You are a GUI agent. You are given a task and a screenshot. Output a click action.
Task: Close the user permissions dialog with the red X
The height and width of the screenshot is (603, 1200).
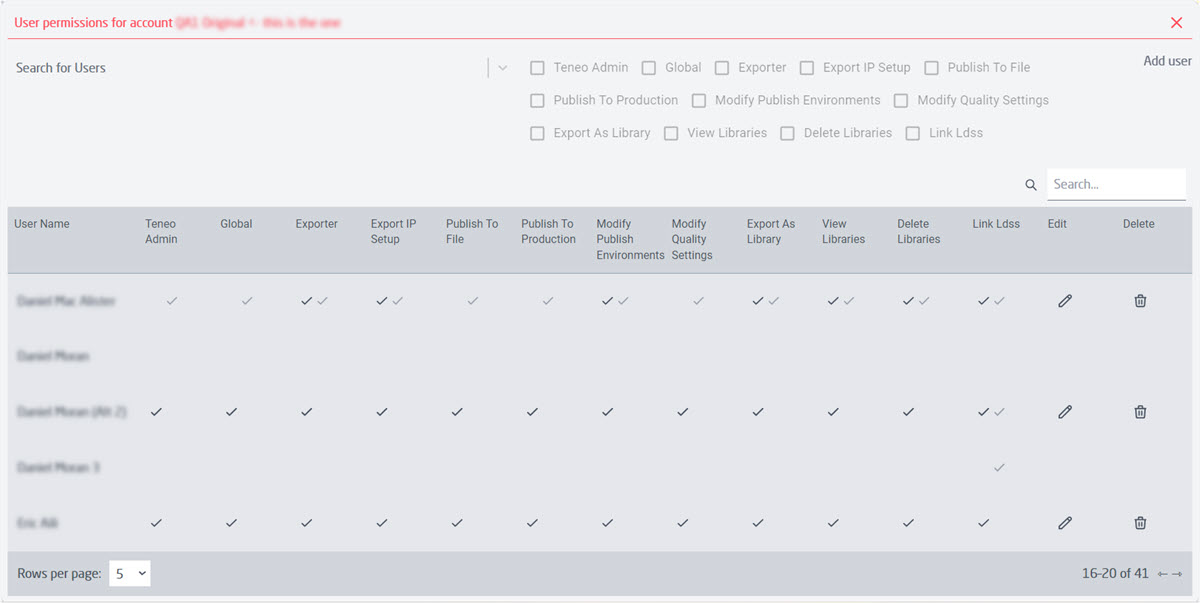1176,23
